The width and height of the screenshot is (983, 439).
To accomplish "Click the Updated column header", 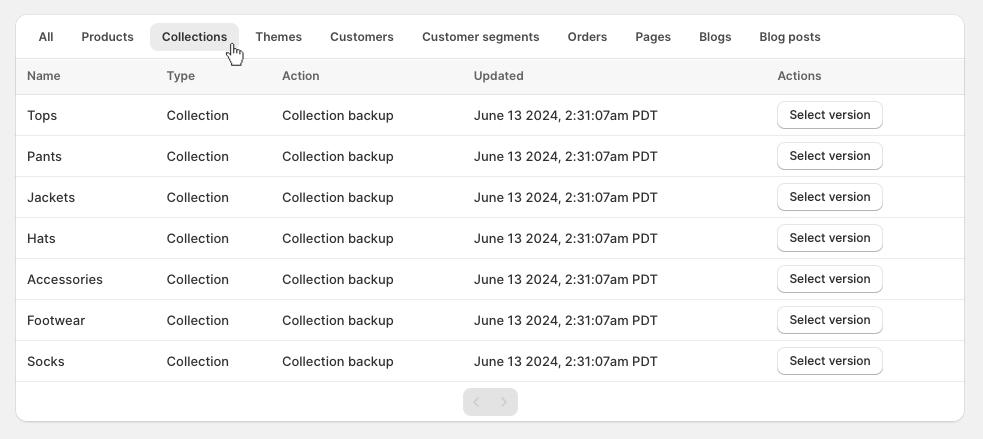I will tap(498, 76).
